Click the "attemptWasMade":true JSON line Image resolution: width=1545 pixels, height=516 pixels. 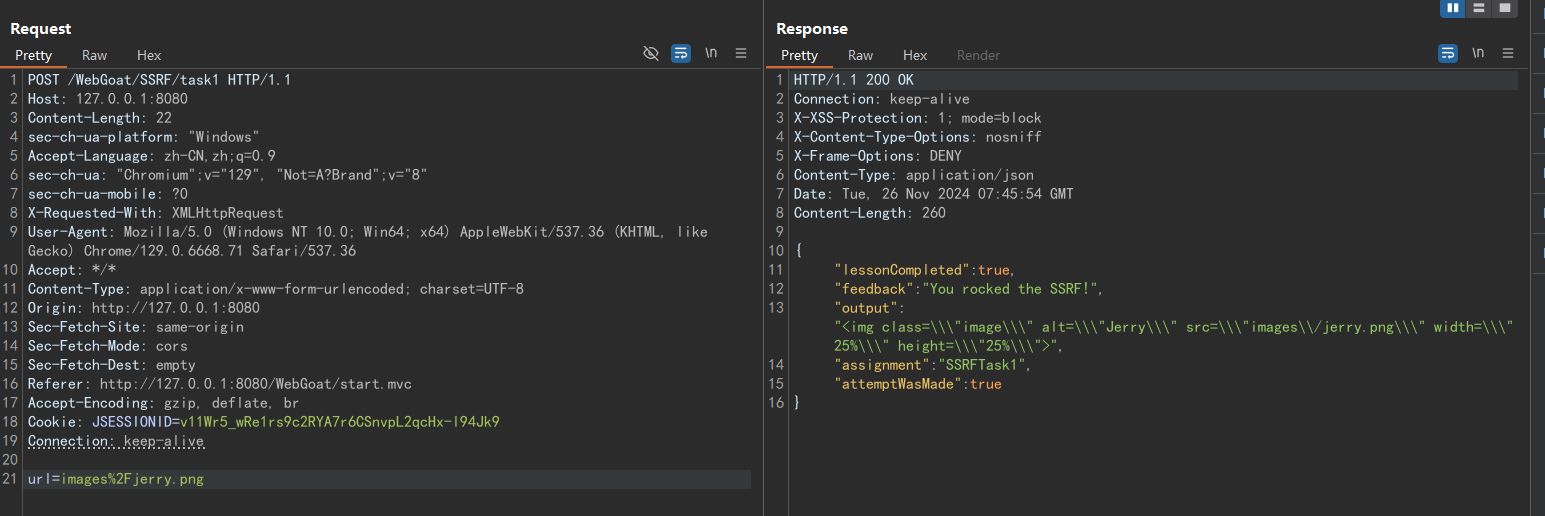click(917, 384)
